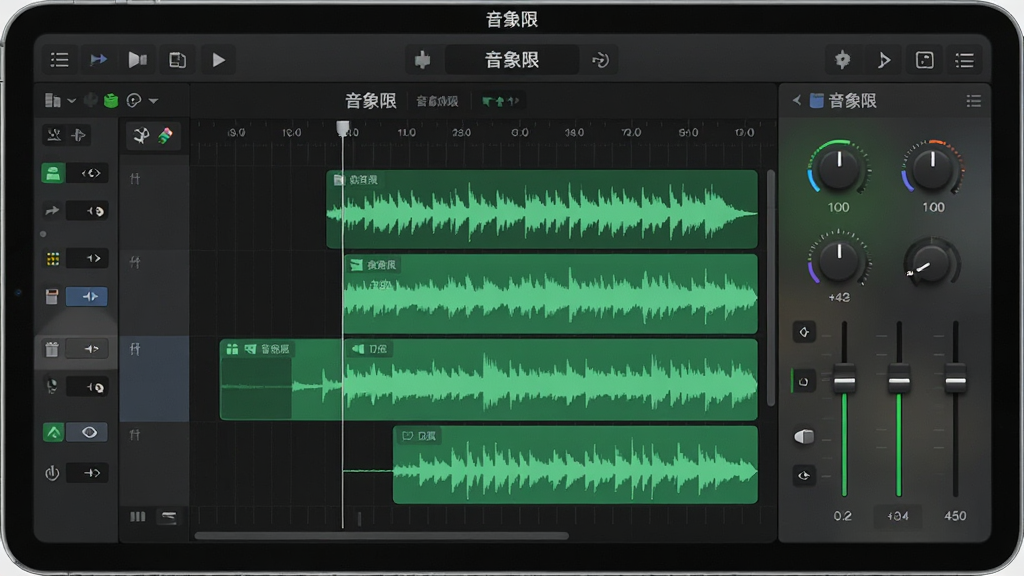Click the three bars icon below track list
The image size is (1024, 576).
point(138,517)
